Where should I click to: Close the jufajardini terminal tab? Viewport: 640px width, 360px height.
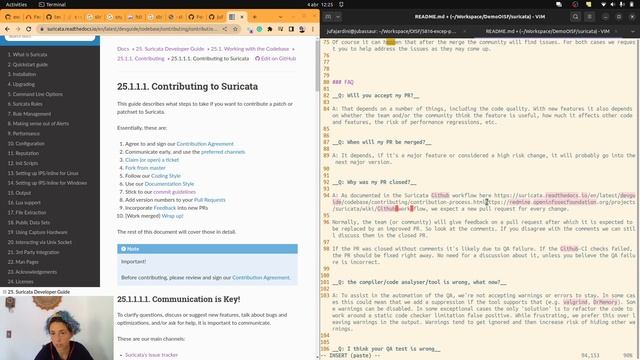(465, 31)
